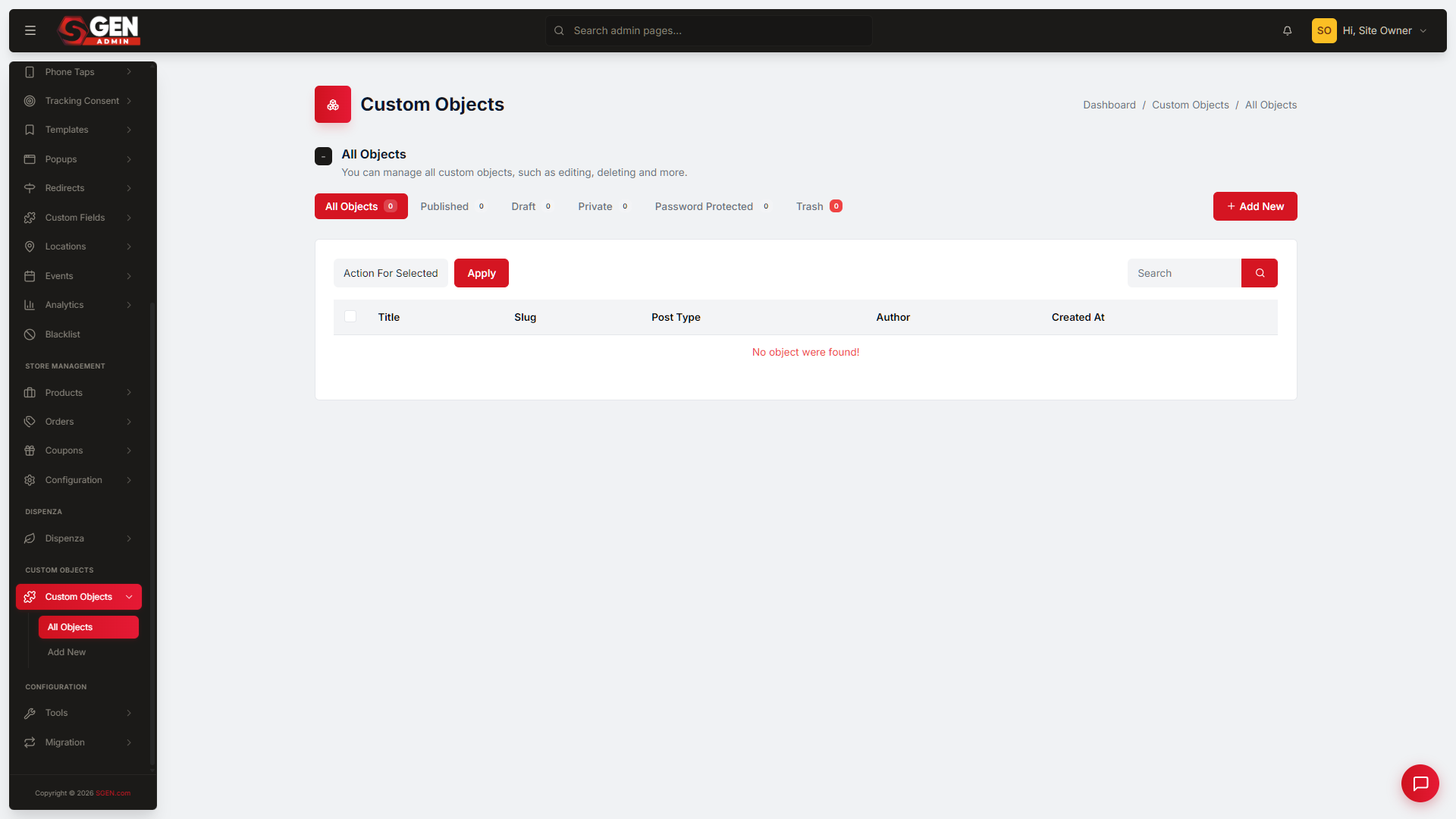Switch to the All Objects tab
Image resolution: width=1456 pixels, height=819 pixels.
361,206
